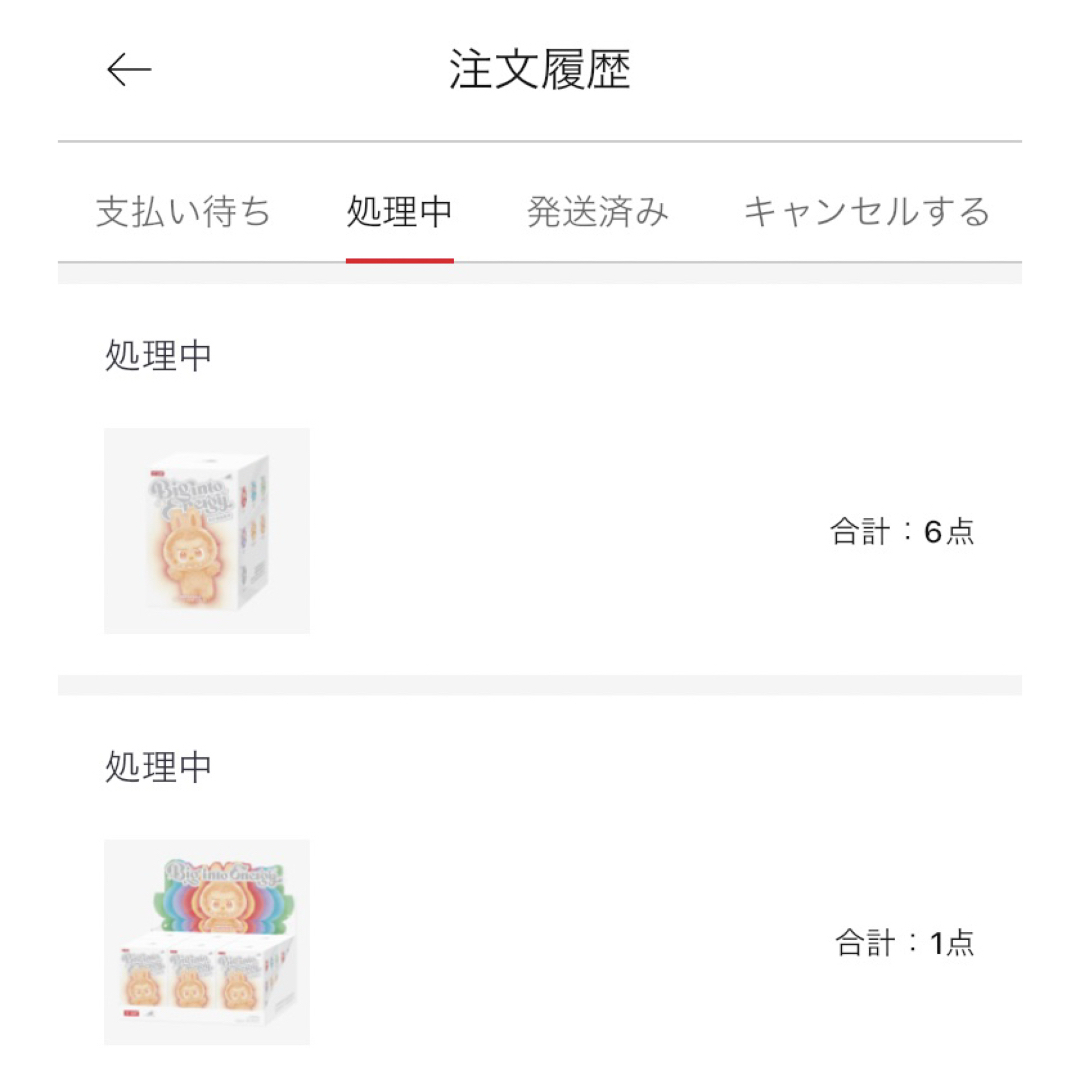Click the 注文履歴 page title
1080x1080 pixels.
539,70
